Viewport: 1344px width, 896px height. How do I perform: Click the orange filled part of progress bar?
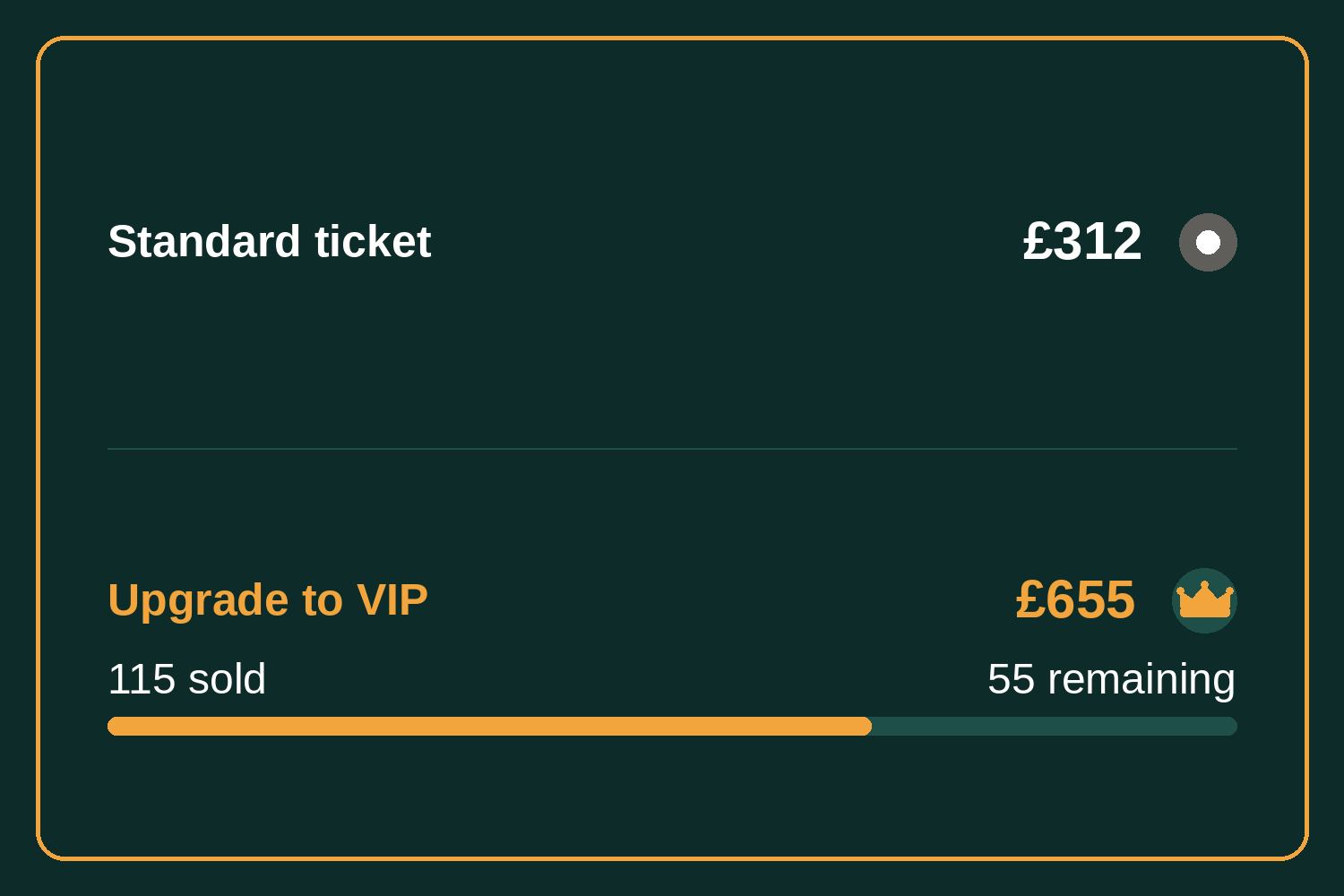(489, 726)
